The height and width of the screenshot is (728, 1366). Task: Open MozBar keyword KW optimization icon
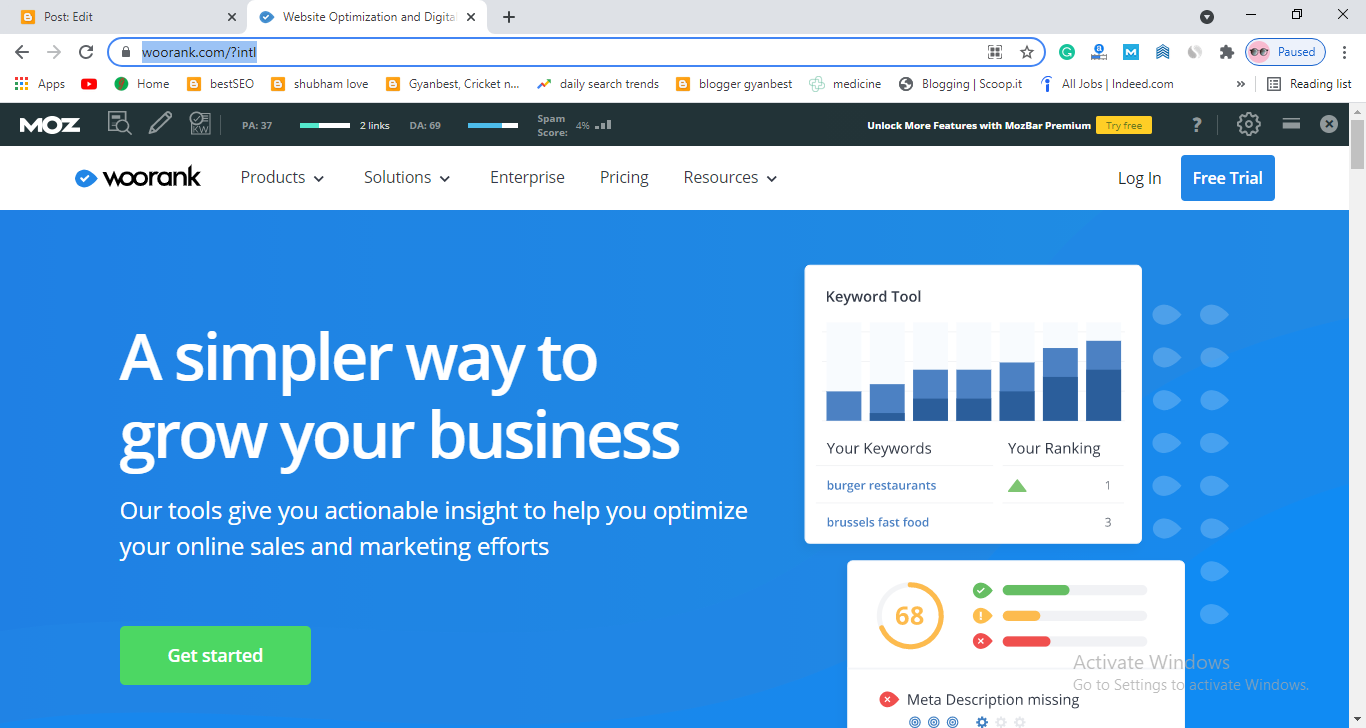coord(200,124)
